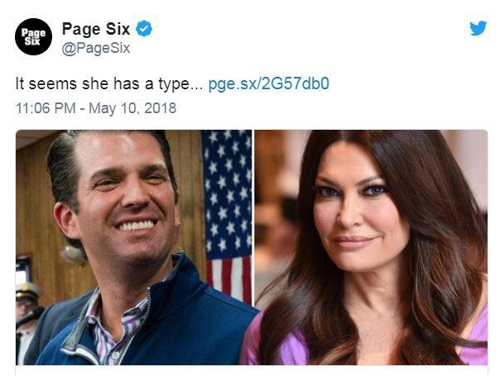Open left photo of smiling man in navy vest
The width and height of the screenshot is (500, 376).
point(134,247)
